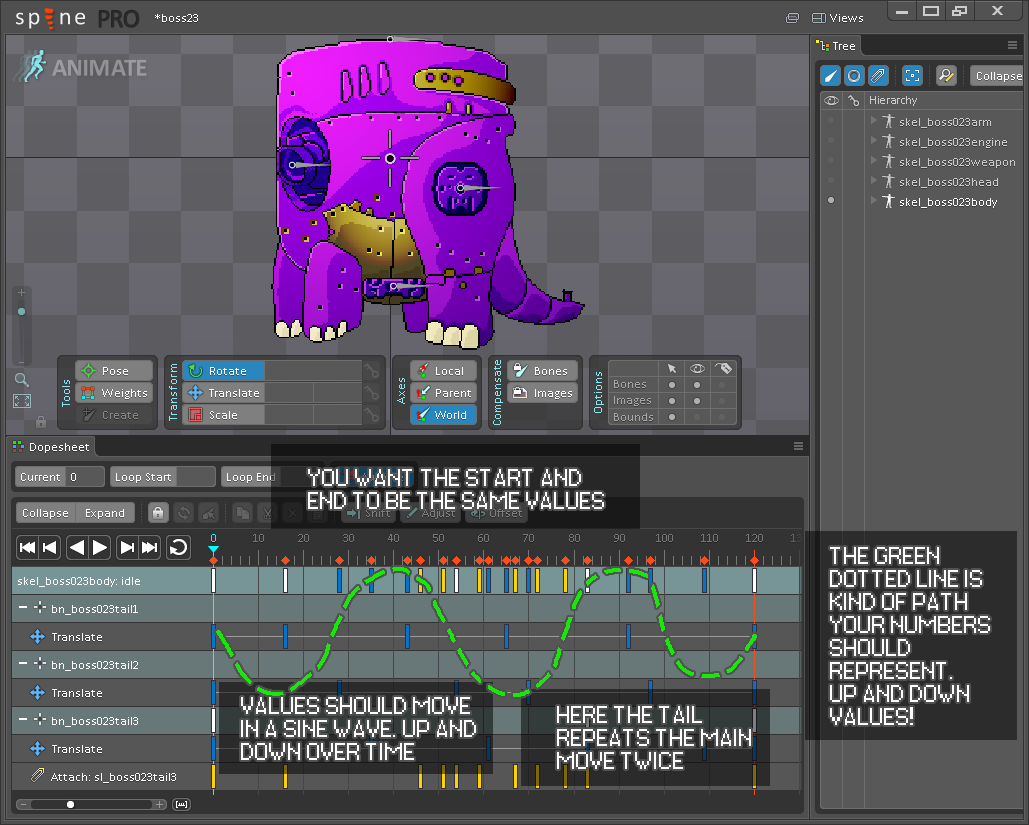The height and width of the screenshot is (825, 1029).
Task: Expand the skel_boss023arm tree node
Action: [x=873, y=121]
